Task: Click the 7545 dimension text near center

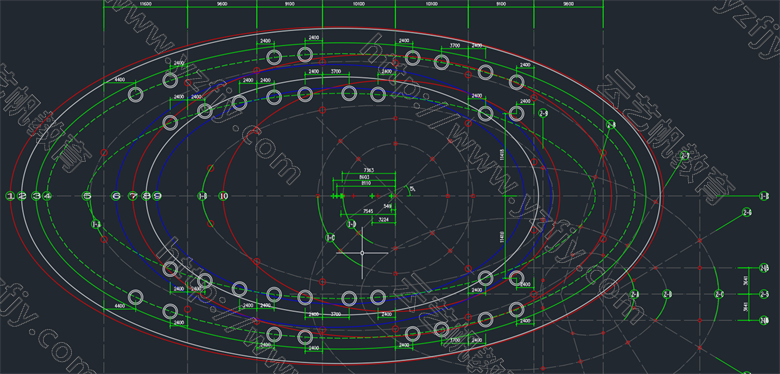Action: [x=368, y=211]
